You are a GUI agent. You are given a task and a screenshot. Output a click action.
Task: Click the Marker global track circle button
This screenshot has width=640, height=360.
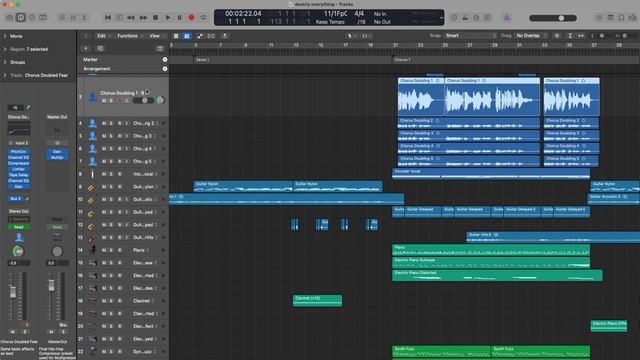click(165, 60)
